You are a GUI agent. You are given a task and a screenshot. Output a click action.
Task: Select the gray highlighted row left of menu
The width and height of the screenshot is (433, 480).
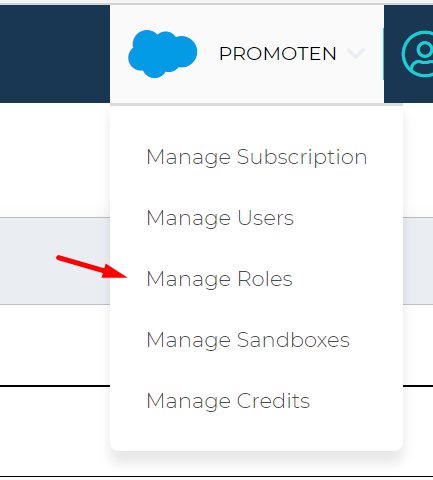pyautogui.click(x=55, y=261)
